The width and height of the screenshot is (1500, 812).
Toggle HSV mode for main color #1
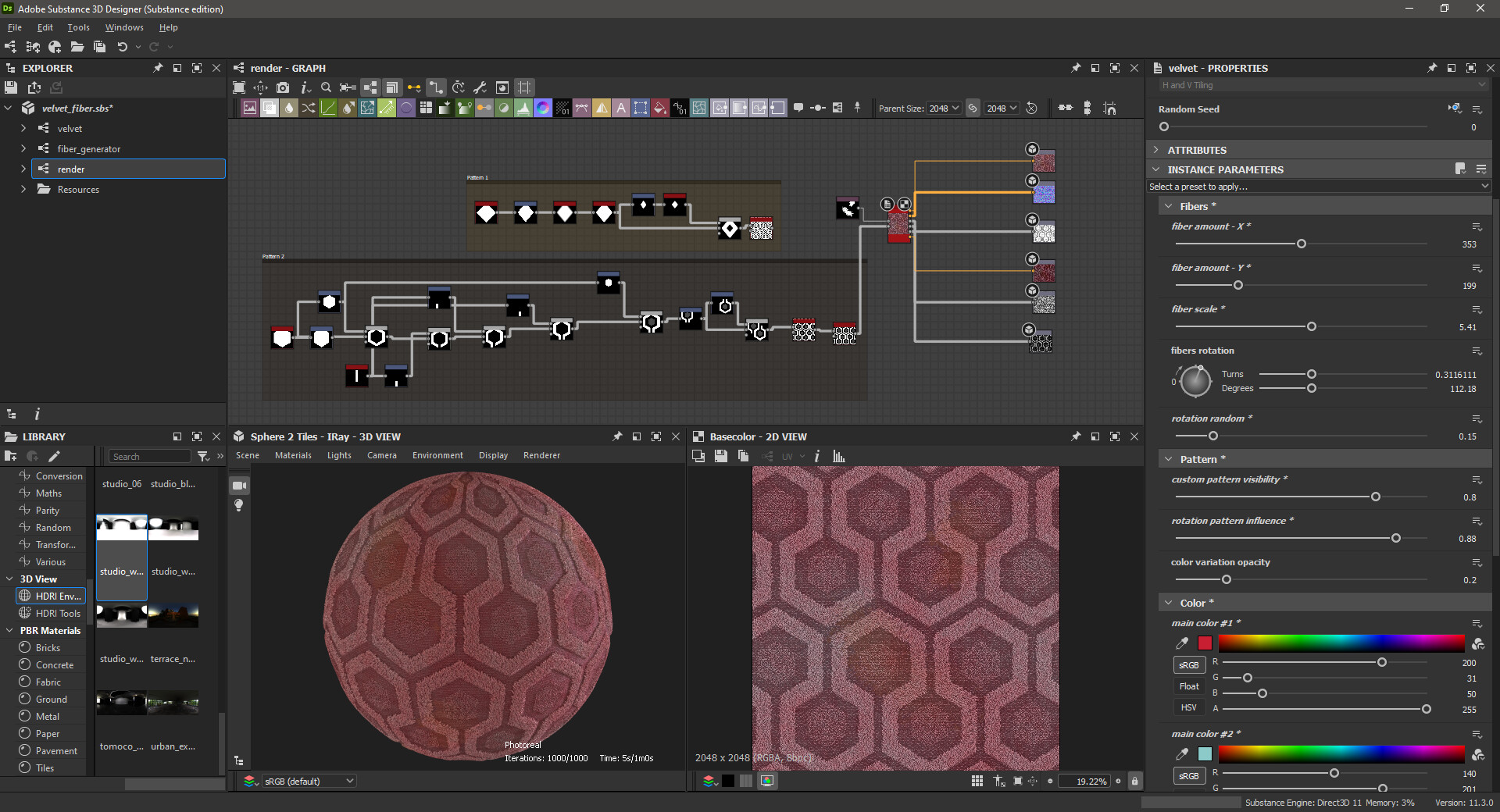(x=1188, y=707)
